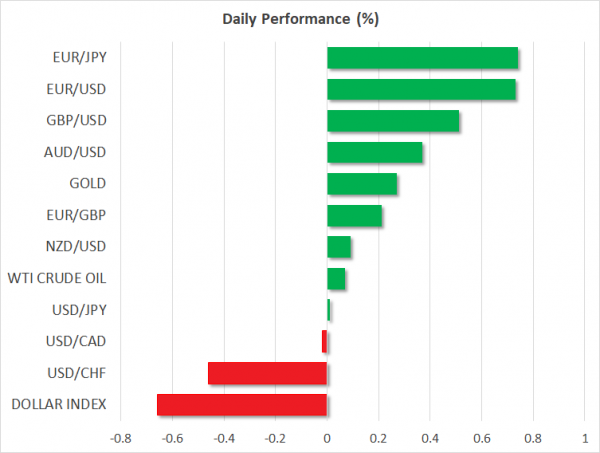Click the -0.8 axis tick label

[120, 438]
